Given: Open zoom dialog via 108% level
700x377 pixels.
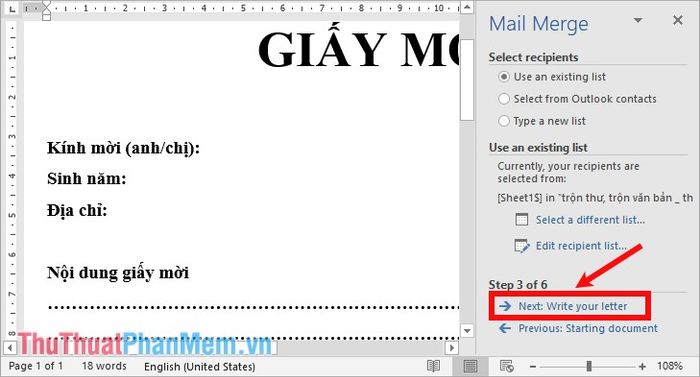Looking at the screenshot, I should pyautogui.click(x=669, y=366).
